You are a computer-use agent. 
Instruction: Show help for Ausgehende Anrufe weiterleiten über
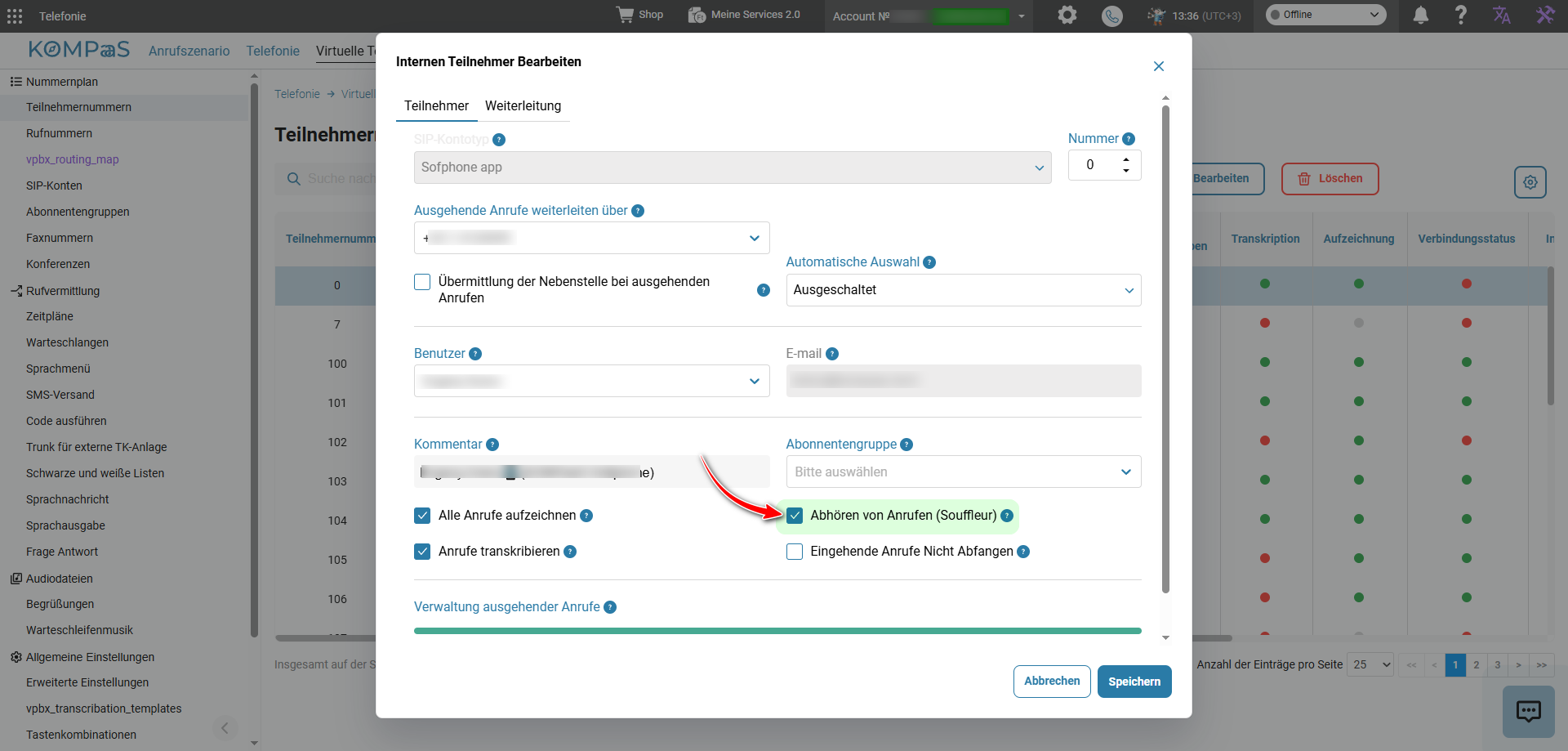point(638,211)
